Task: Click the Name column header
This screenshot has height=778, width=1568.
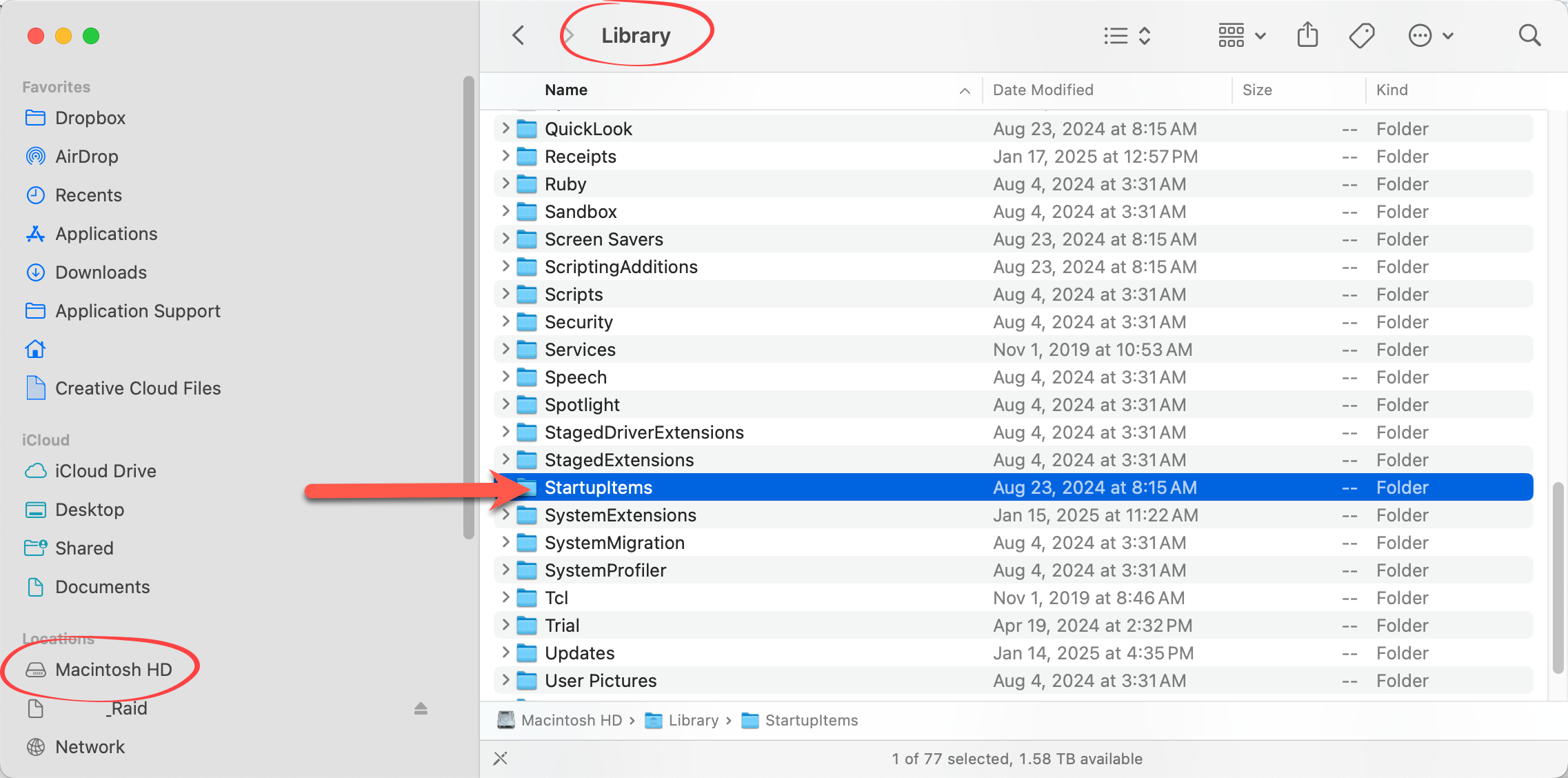Action: (x=566, y=90)
